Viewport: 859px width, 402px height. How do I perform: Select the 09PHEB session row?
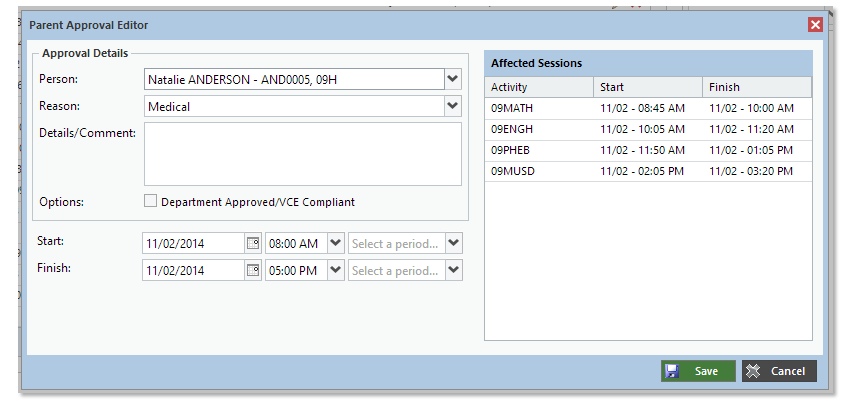tap(648, 150)
